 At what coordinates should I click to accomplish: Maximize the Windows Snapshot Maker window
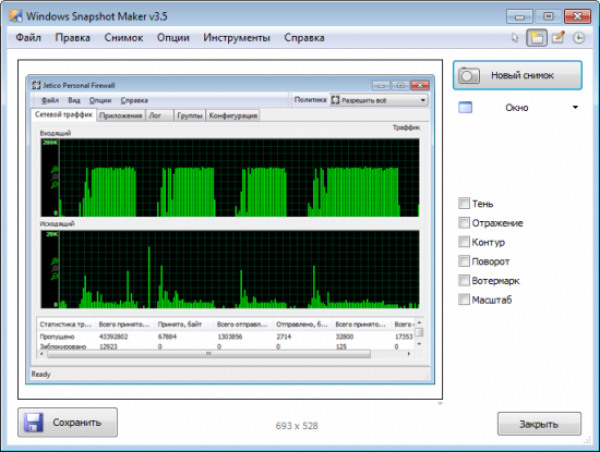(548, 16)
